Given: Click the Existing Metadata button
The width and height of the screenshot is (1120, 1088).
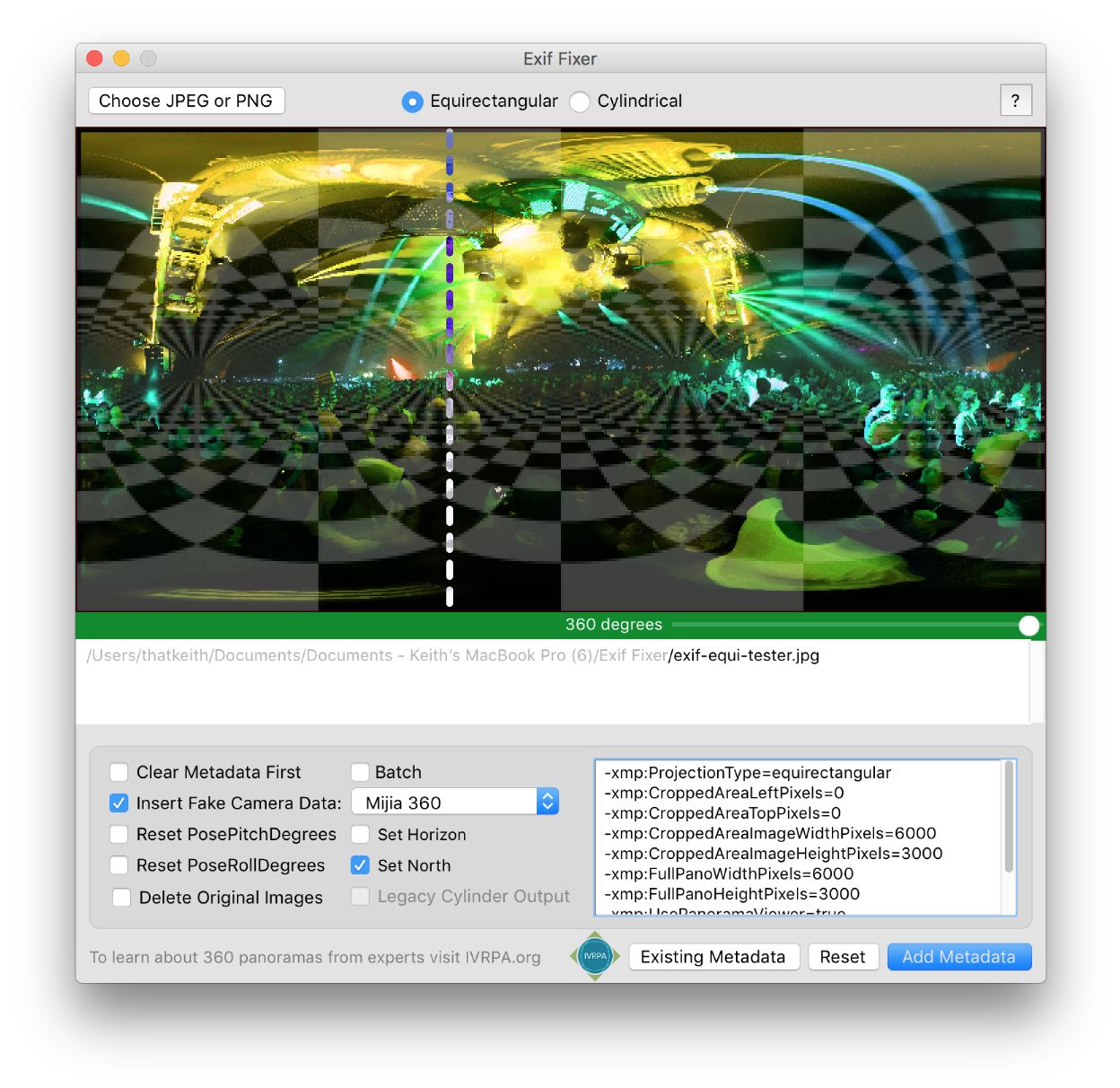Looking at the screenshot, I should point(713,956).
